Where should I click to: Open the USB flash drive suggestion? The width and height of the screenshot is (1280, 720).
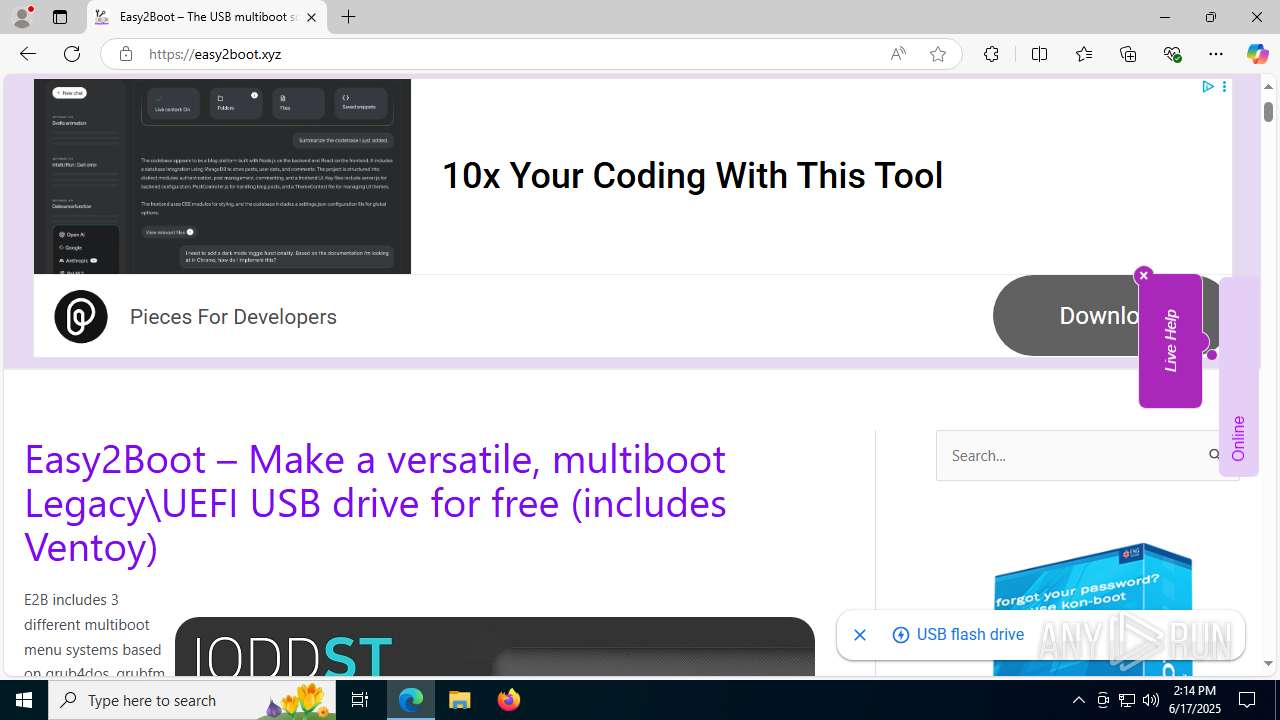pyautogui.click(x=958, y=635)
